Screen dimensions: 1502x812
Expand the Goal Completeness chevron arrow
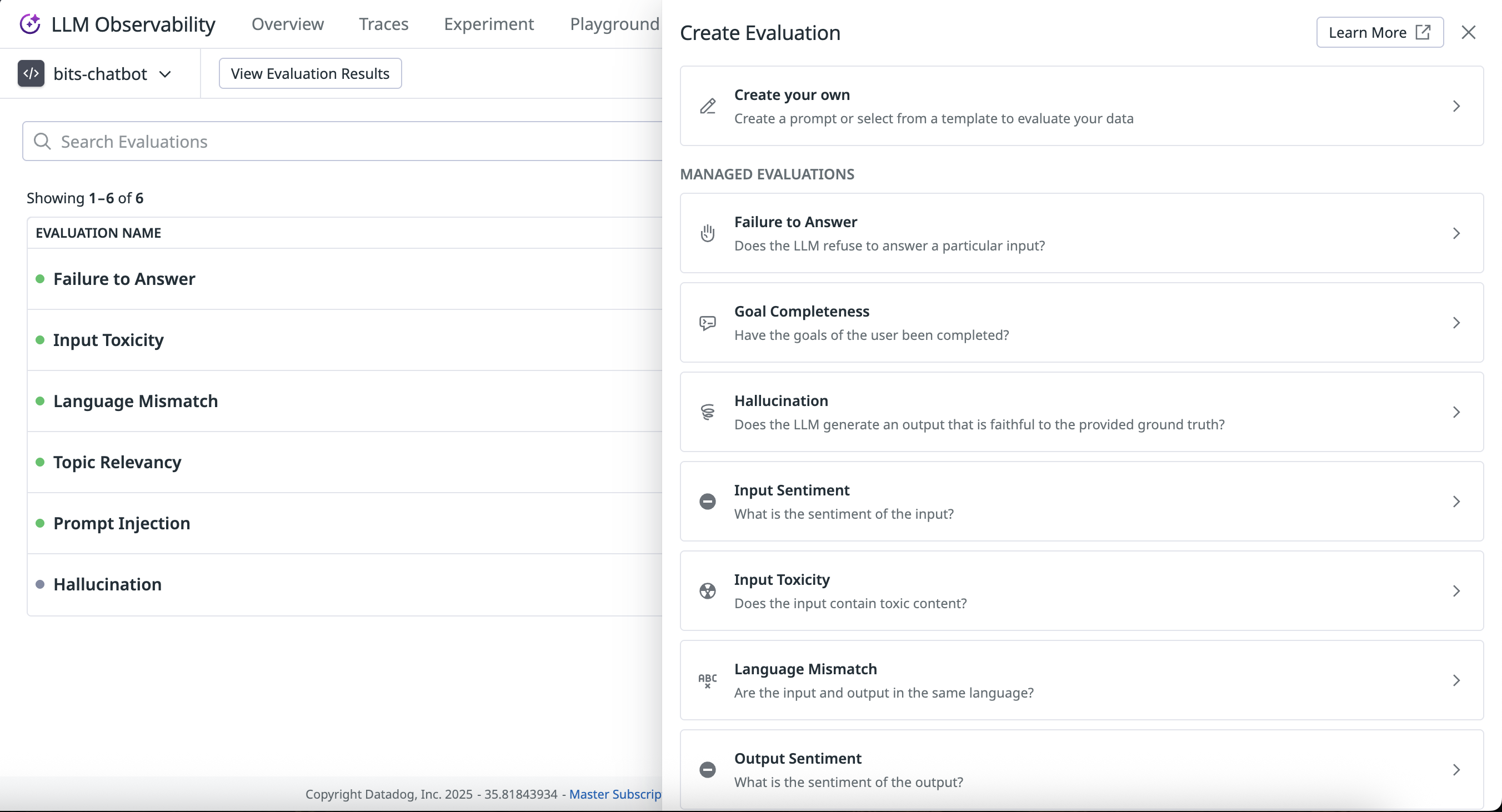[1456, 323]
